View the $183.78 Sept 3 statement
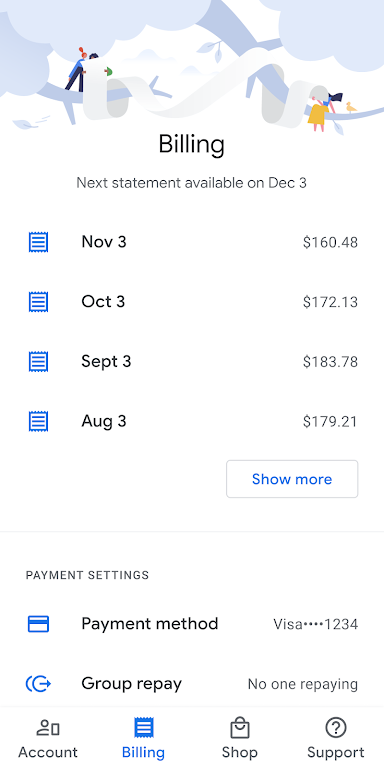Viewport: 384px width, 768px height. coord(192,361)
